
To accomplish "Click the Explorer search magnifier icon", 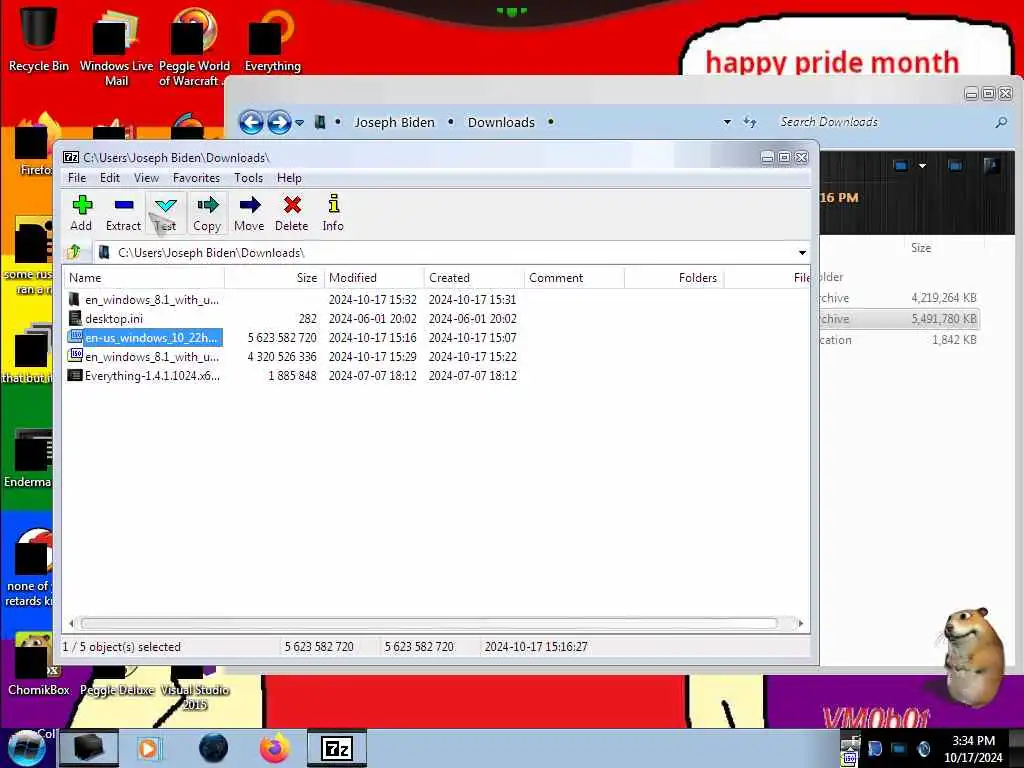I will (x=1000, y=122).
